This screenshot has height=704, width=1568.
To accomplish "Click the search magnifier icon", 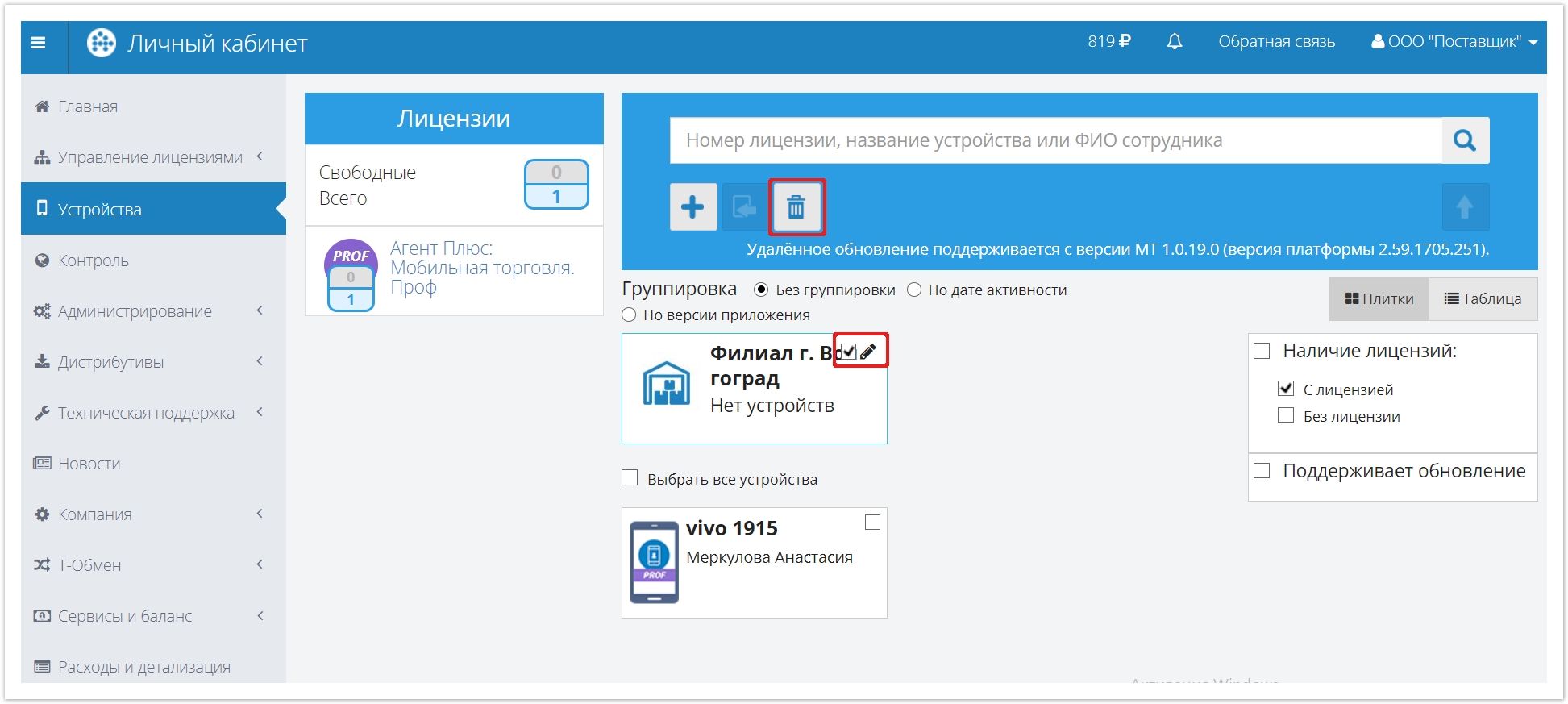I will coord(1464,141).
